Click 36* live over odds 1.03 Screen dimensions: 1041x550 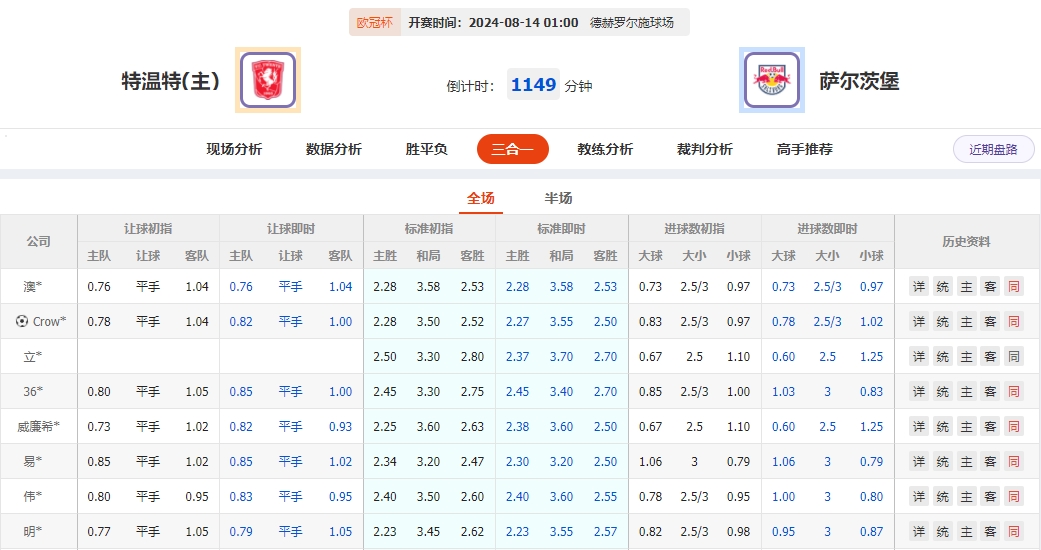(x=783, y=392)
